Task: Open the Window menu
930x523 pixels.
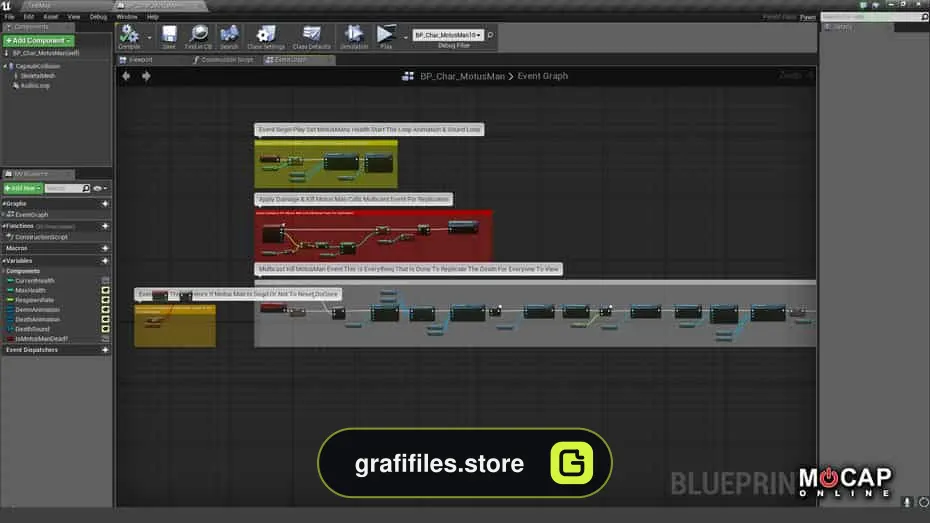Action: click(126, 17)
